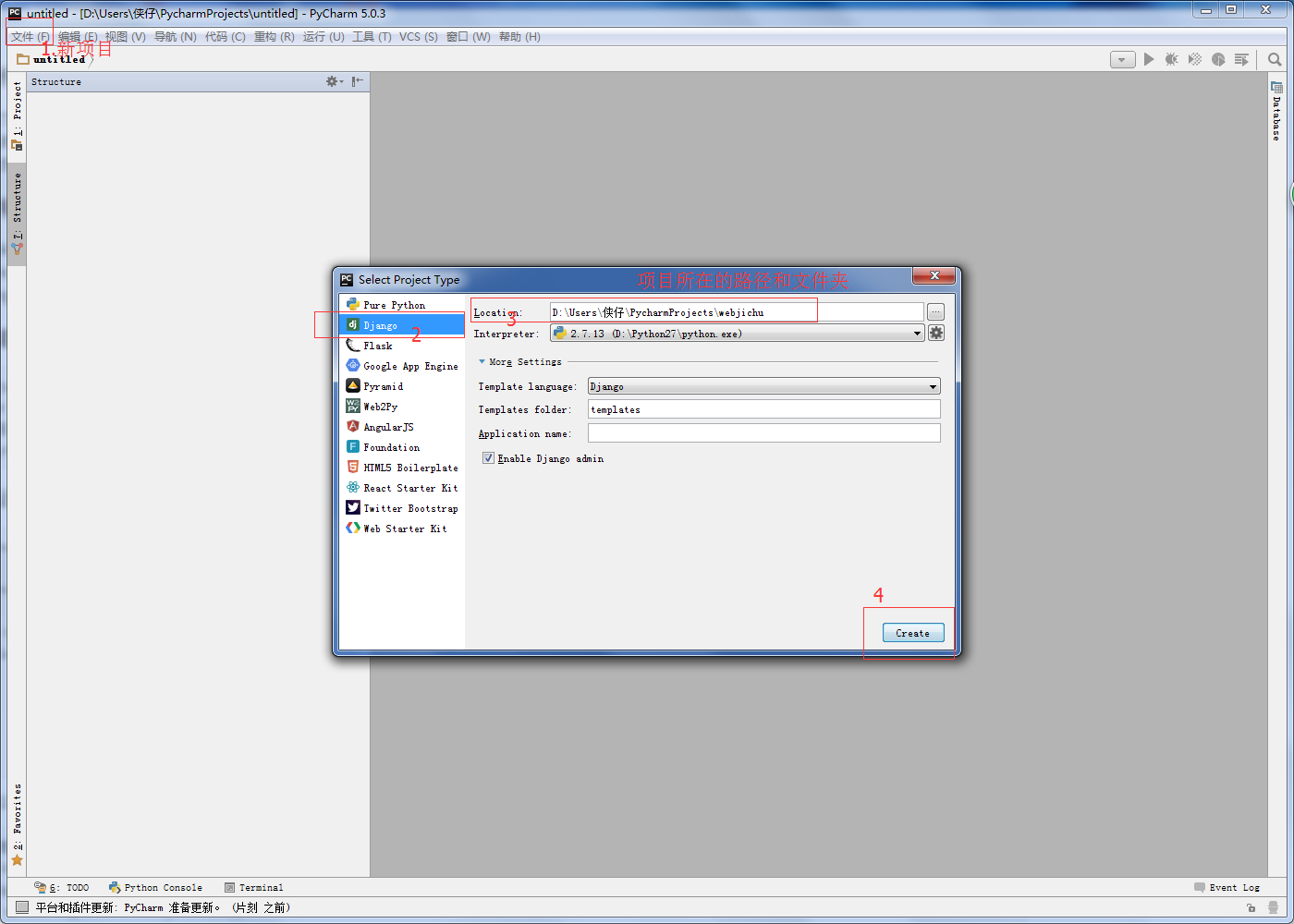Open 编辑 (E) menu
The height and width of the screenshot is (924, 1294).
point(78,37)
